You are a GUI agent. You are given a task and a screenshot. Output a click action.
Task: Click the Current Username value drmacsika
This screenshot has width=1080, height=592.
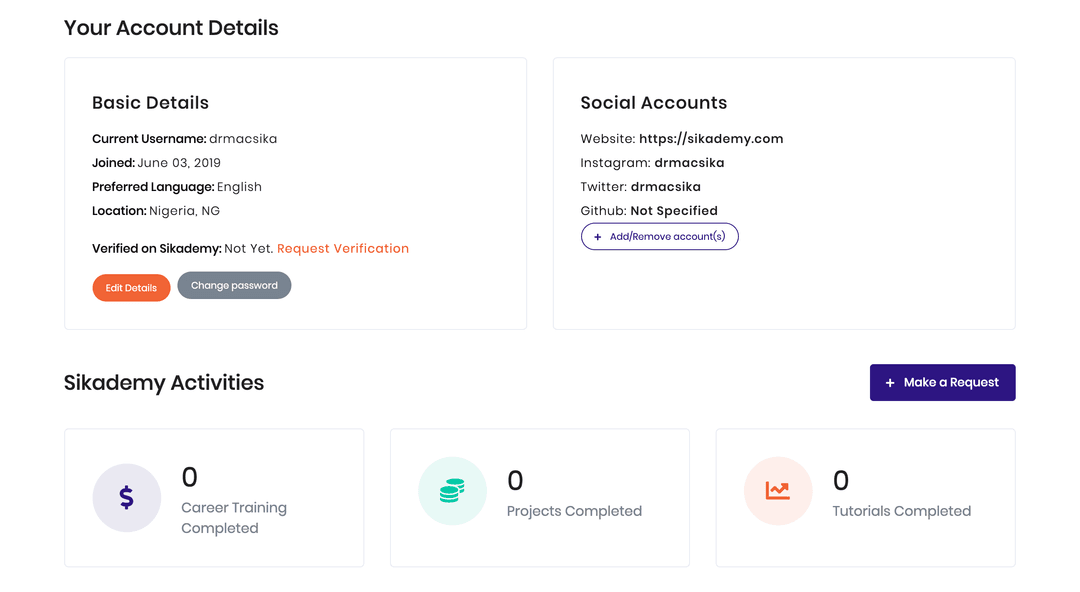[243, 139]
